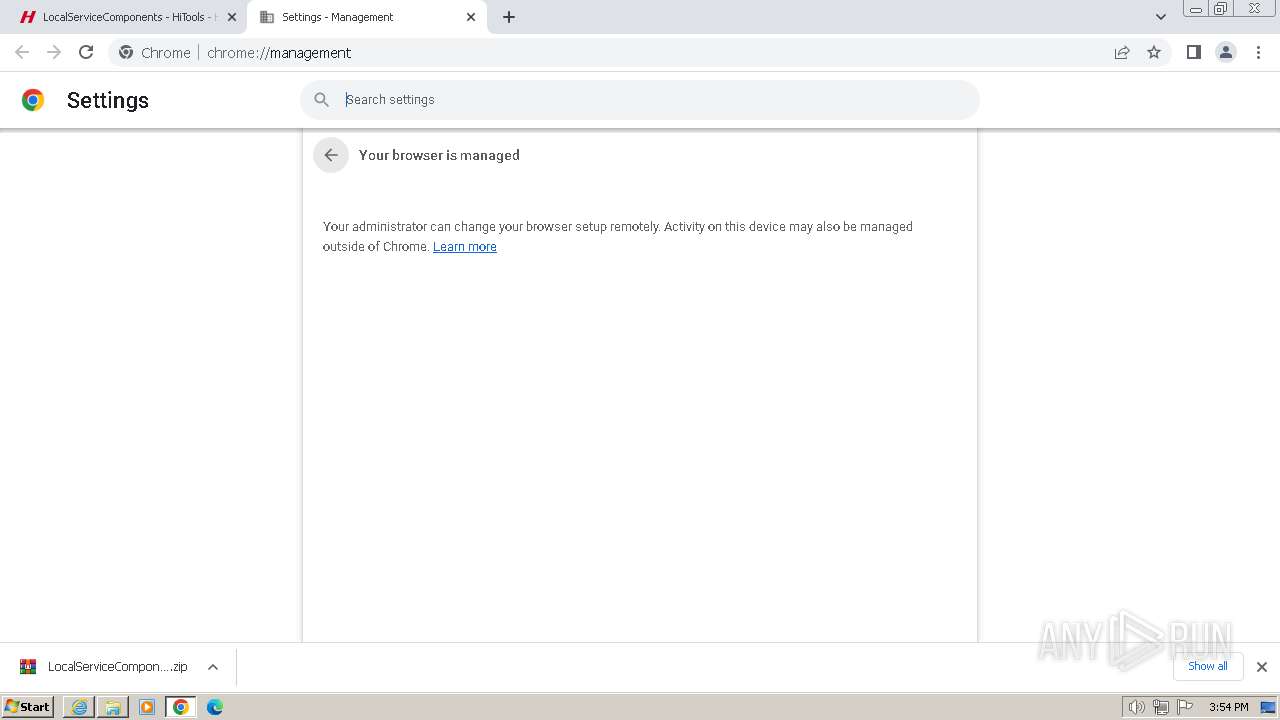The width and height of the screenshot is (1280, 720).
Task: Bookmark this tab with the star icon
Action: click(x=1154, y=52)
